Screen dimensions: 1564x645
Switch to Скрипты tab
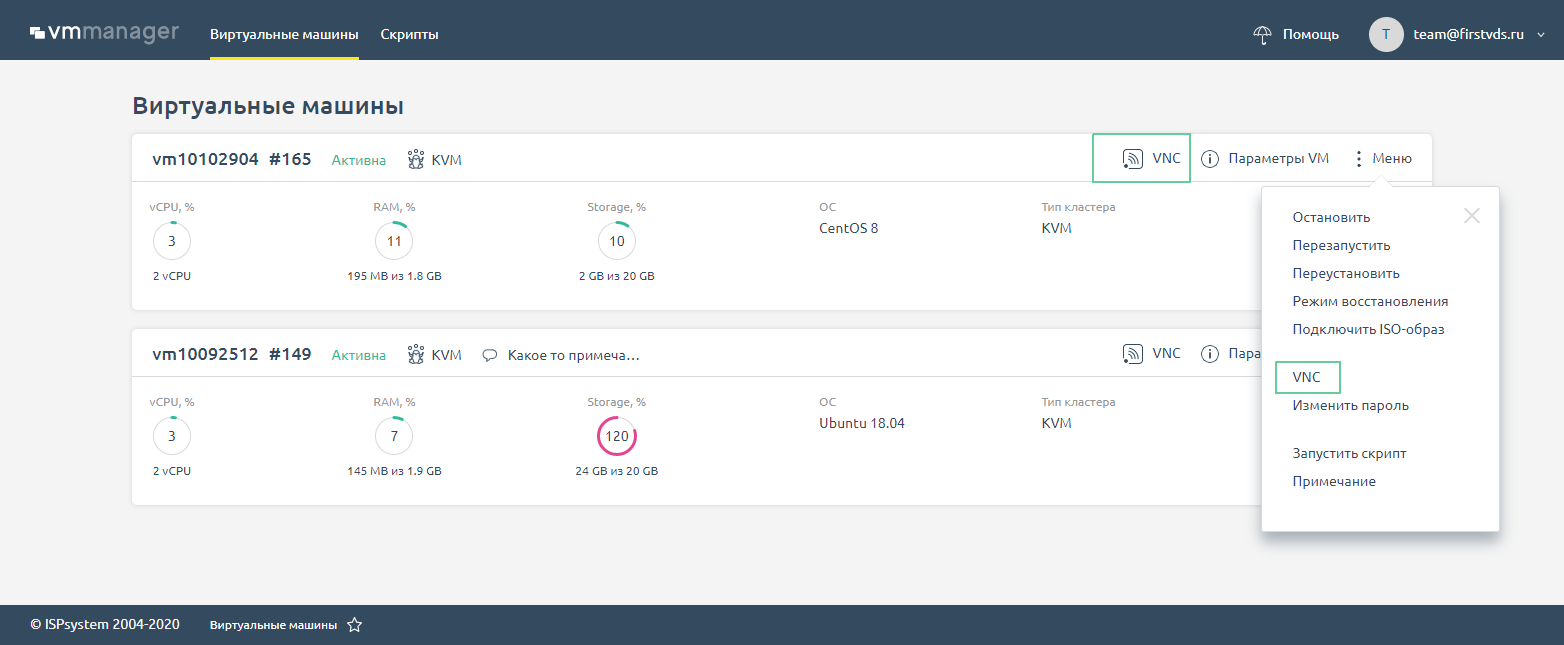409,34
